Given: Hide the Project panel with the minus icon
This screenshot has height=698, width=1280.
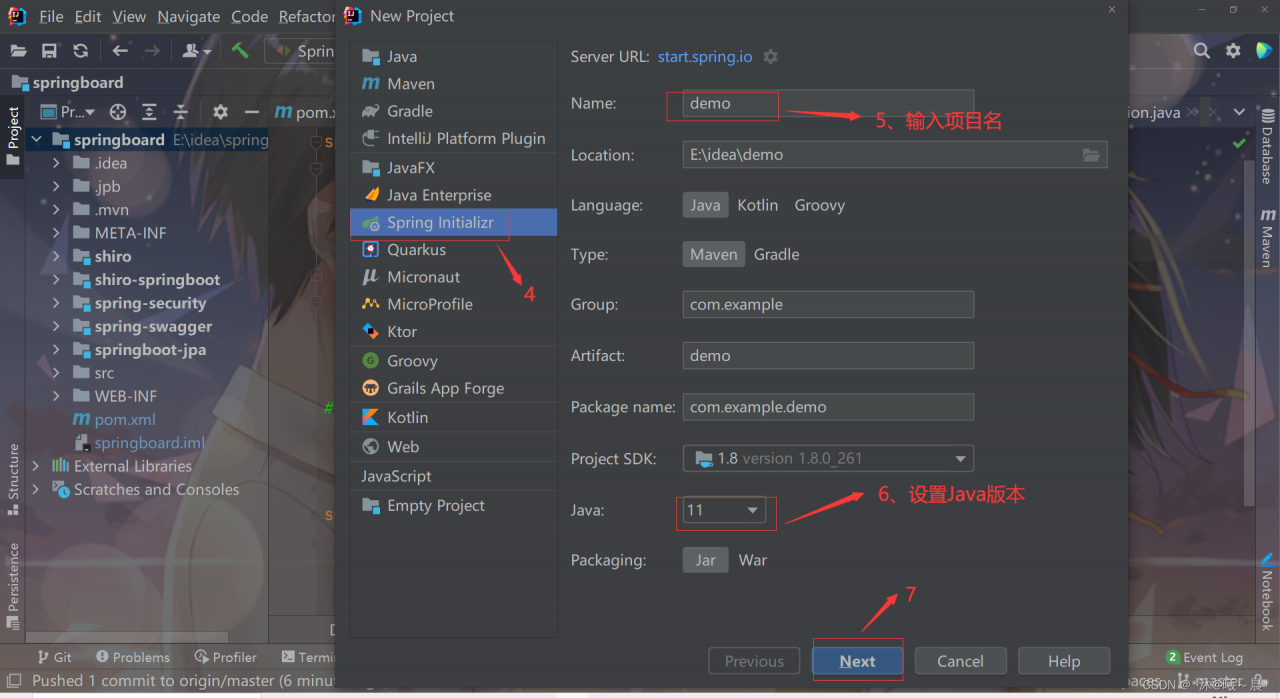Looking at the screenshot, I should pos(252,112).
